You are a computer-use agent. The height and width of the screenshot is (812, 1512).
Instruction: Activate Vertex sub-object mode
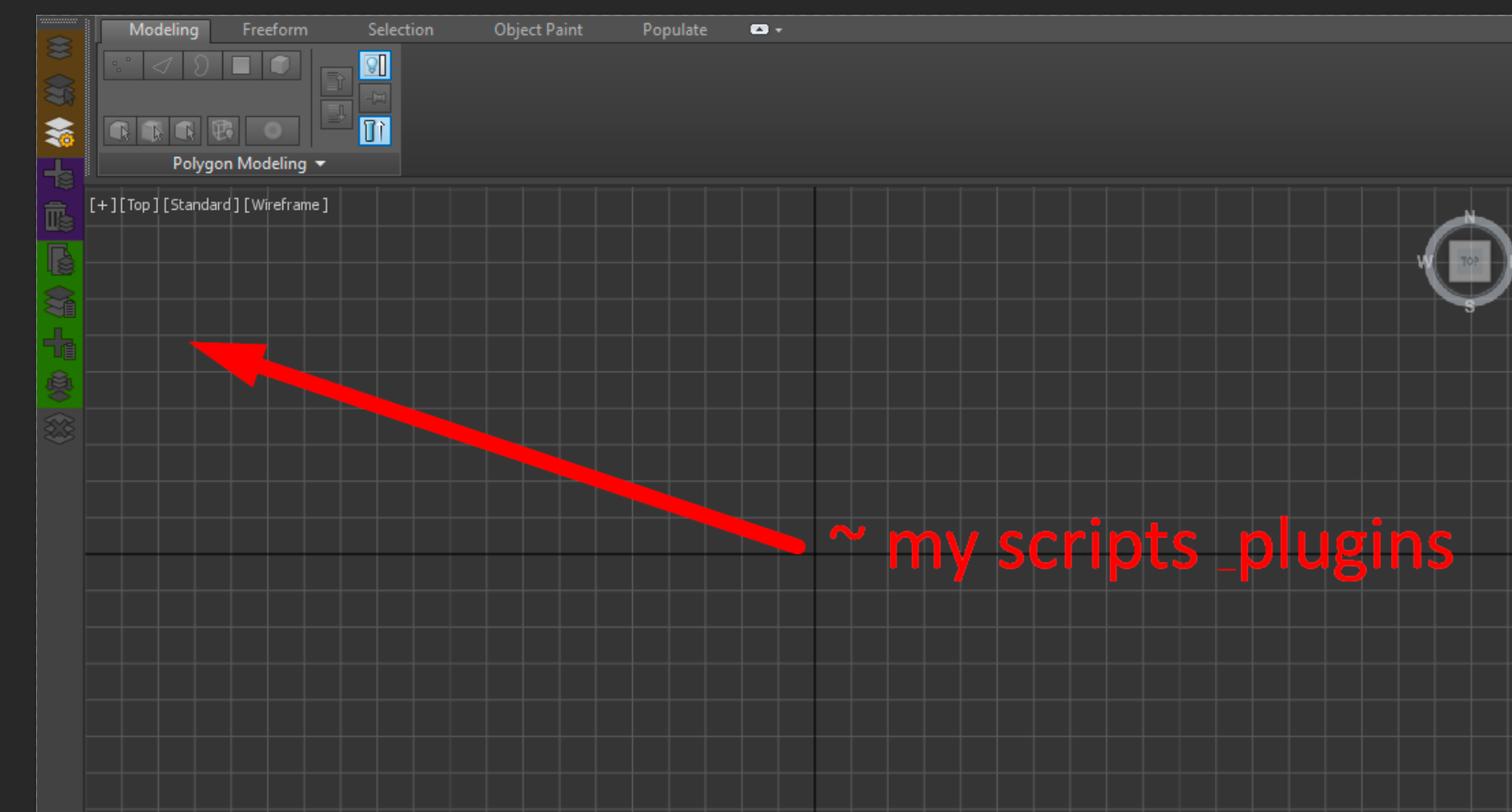(123, 65)
